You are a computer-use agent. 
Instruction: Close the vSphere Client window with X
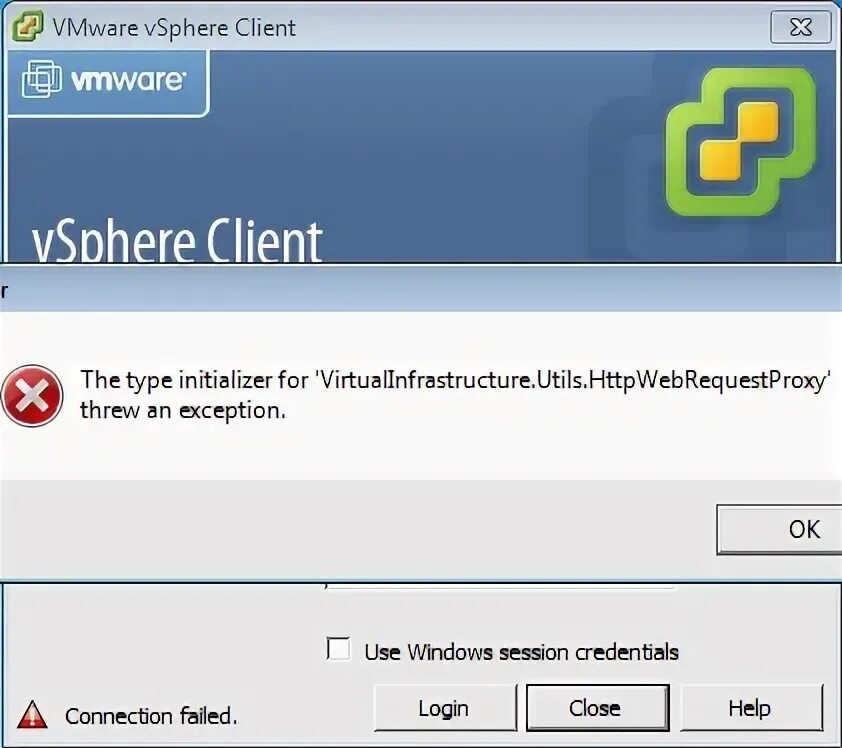click(801, 27)
